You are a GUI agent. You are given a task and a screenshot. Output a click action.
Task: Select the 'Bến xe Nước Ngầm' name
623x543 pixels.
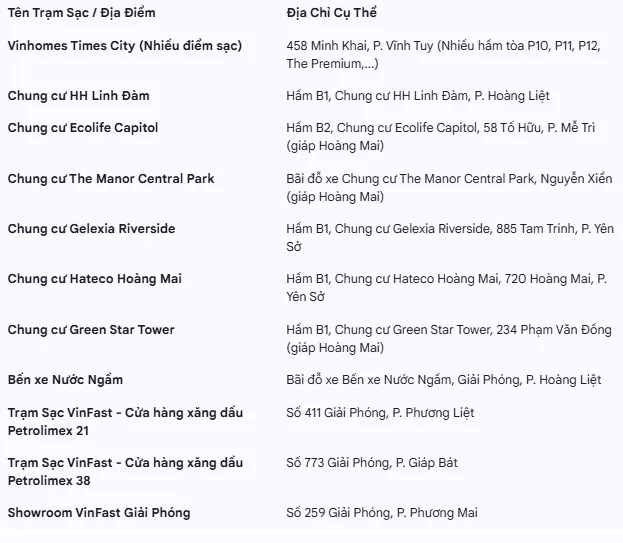tap(65, 380)
